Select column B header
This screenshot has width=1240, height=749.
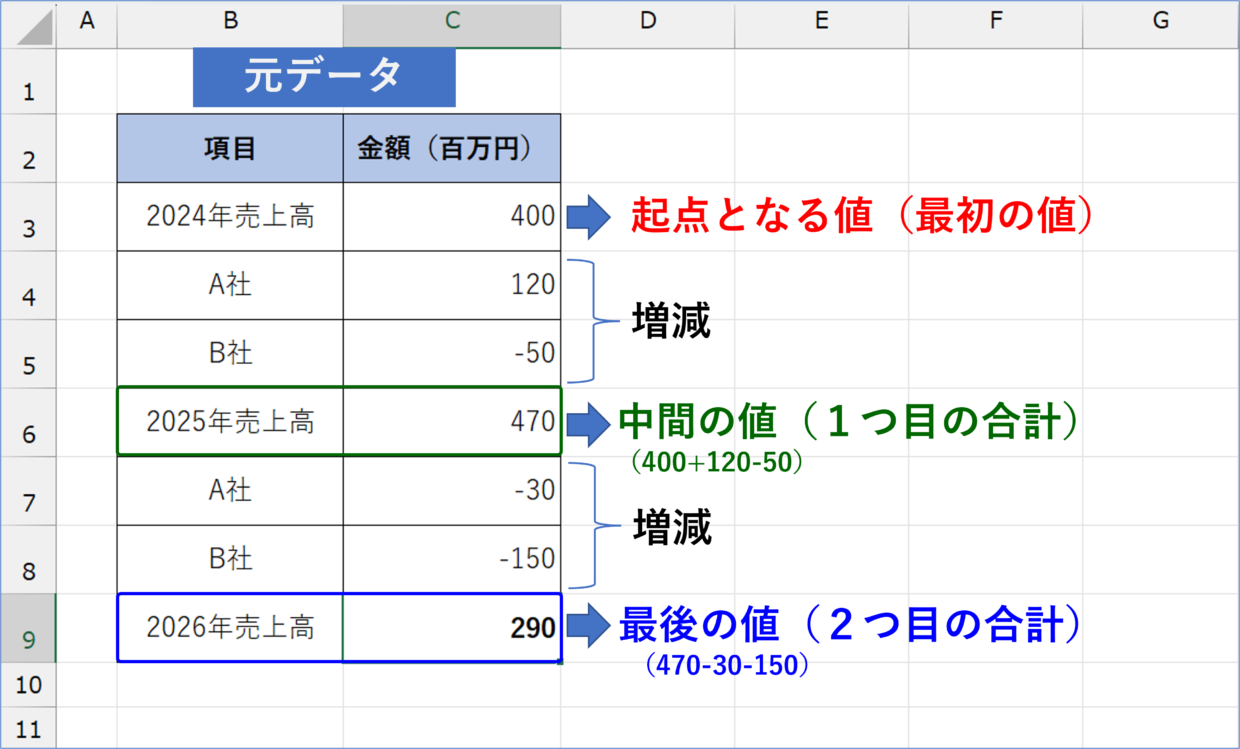coord(230,22)
